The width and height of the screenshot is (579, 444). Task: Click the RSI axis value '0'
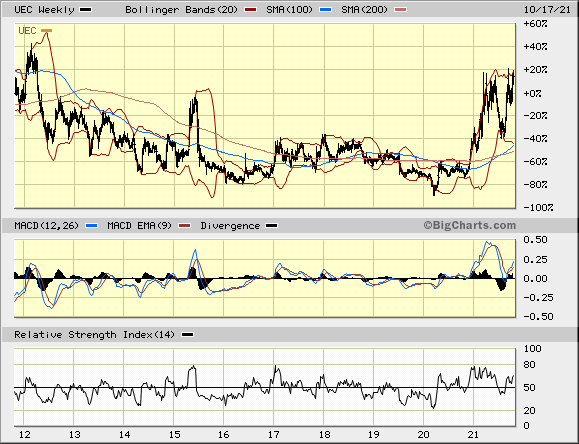[527, 426]
